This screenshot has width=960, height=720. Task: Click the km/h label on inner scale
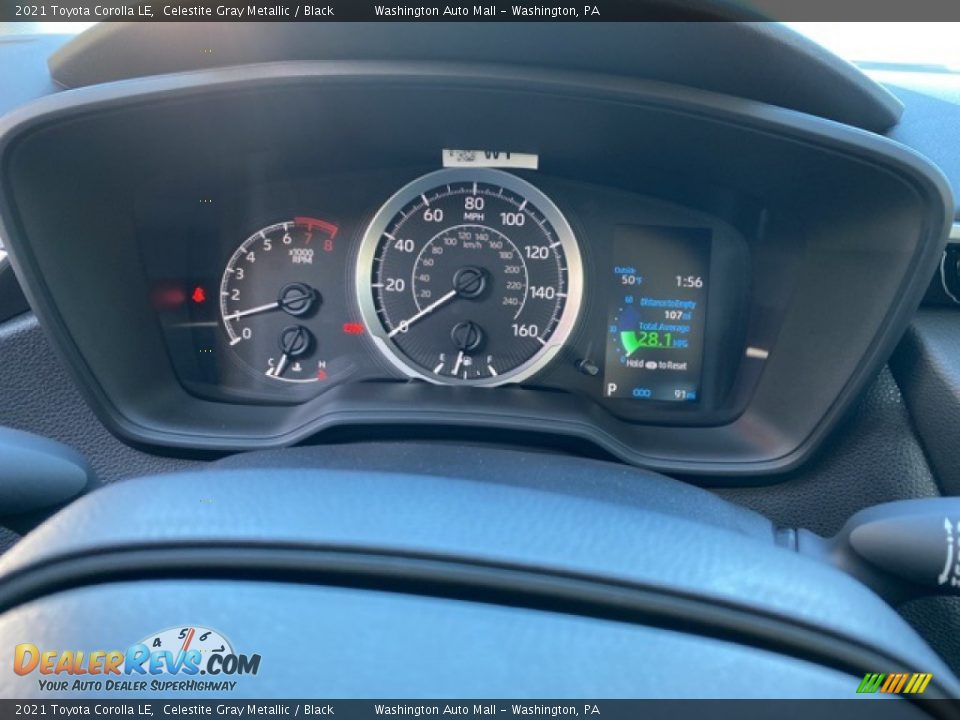472,245
